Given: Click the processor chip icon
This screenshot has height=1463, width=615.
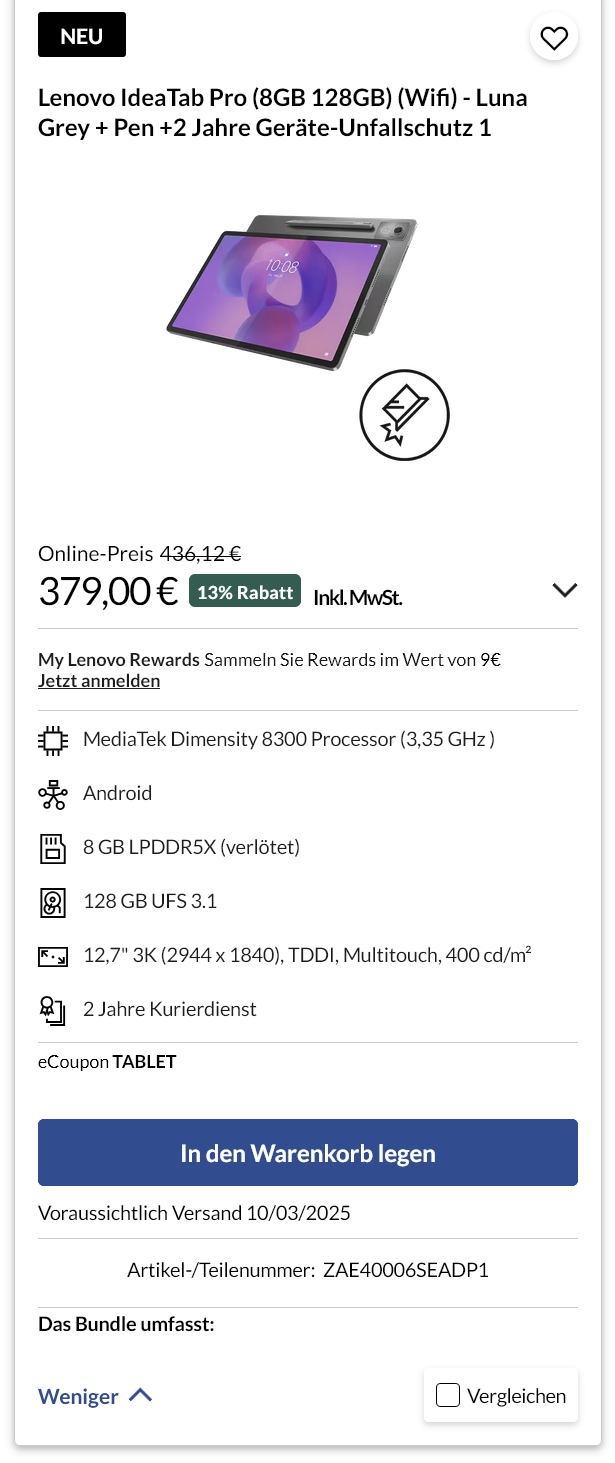Looking at the screenshot, I should (52, 740).
